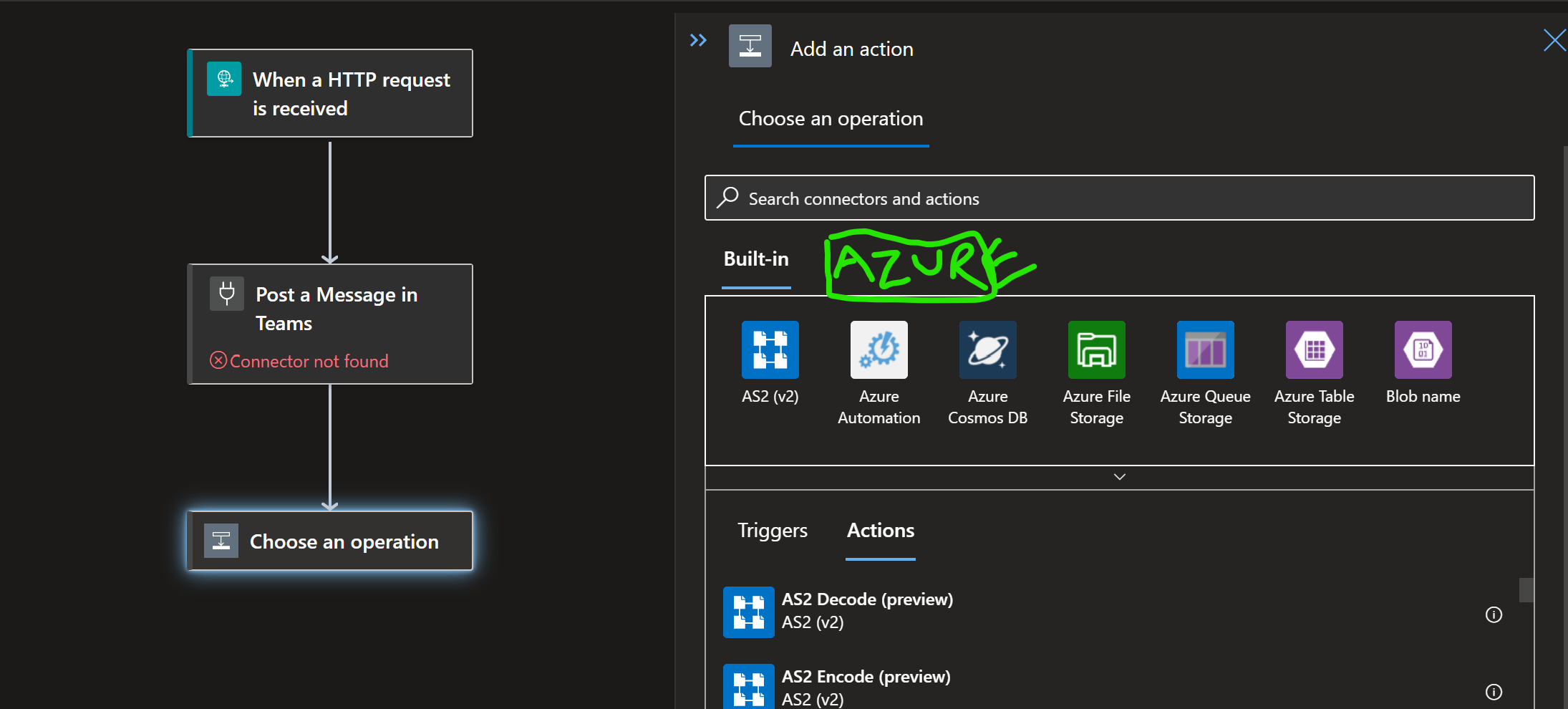
Task: Switch to the Triggers tab
Action: coord(772,530)
